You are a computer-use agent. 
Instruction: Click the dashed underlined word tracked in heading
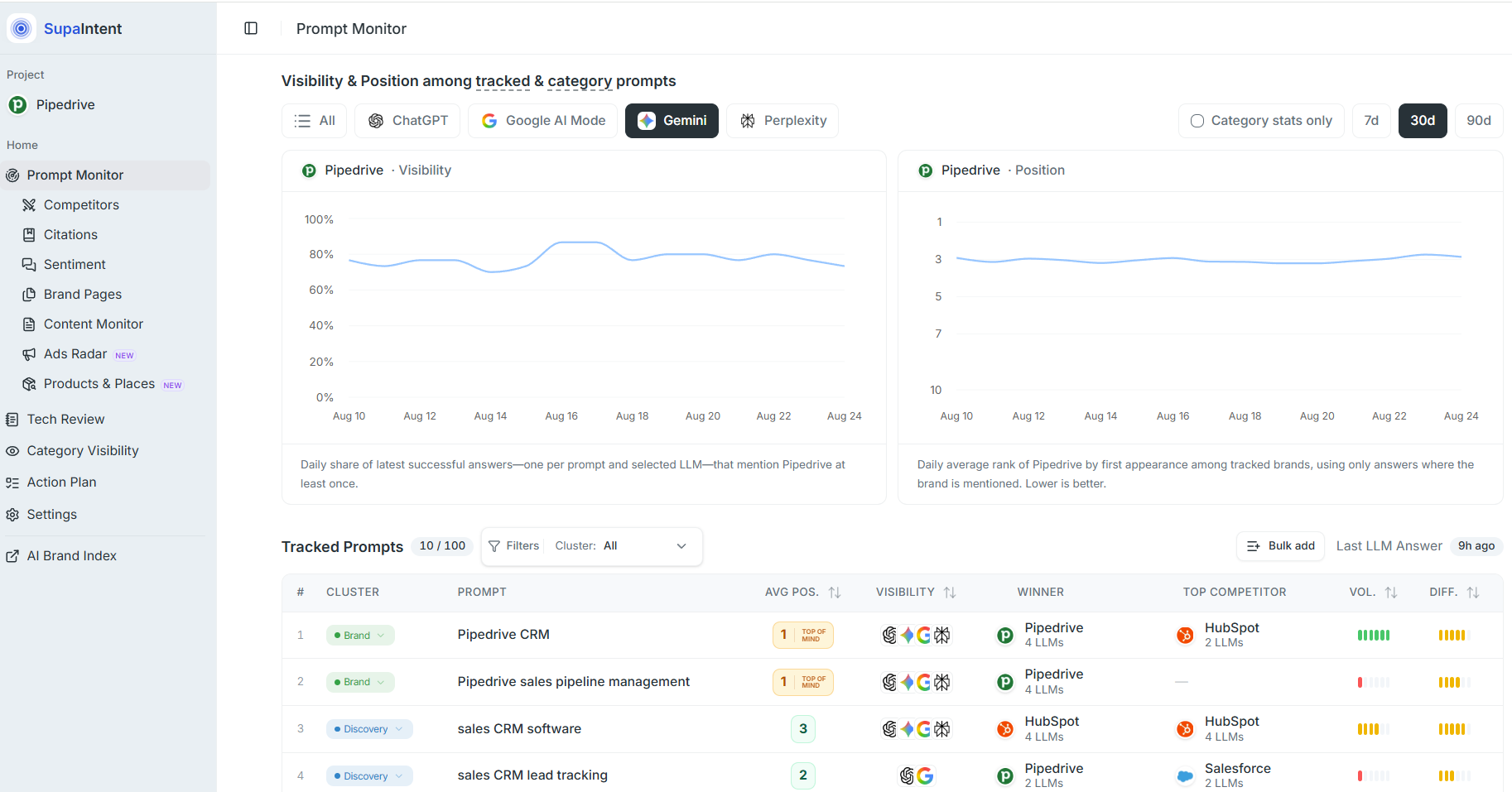pos(503,81)
